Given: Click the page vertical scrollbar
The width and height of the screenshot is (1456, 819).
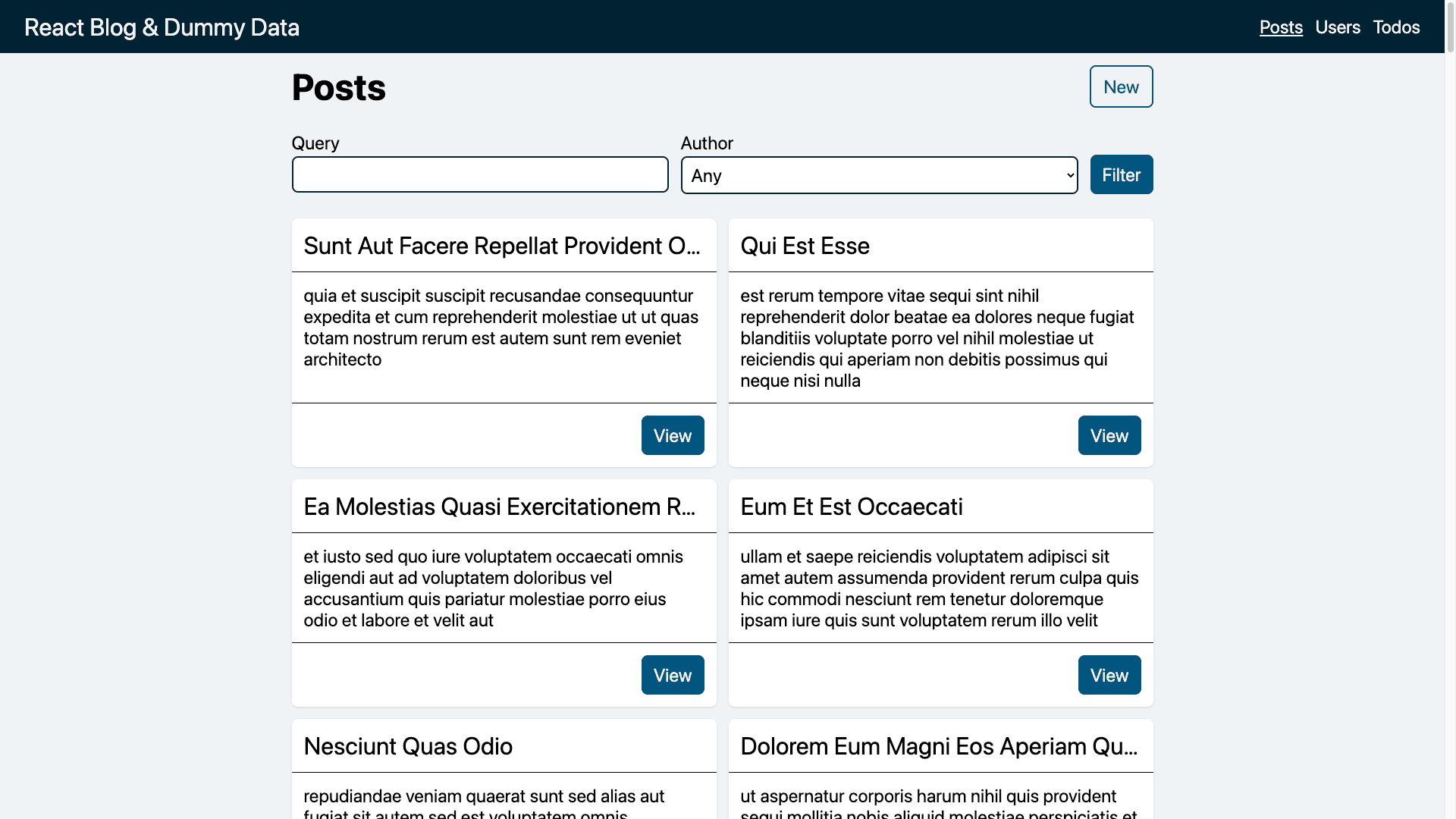Looking at the screenshot, I should click(x=1450, y=409).
